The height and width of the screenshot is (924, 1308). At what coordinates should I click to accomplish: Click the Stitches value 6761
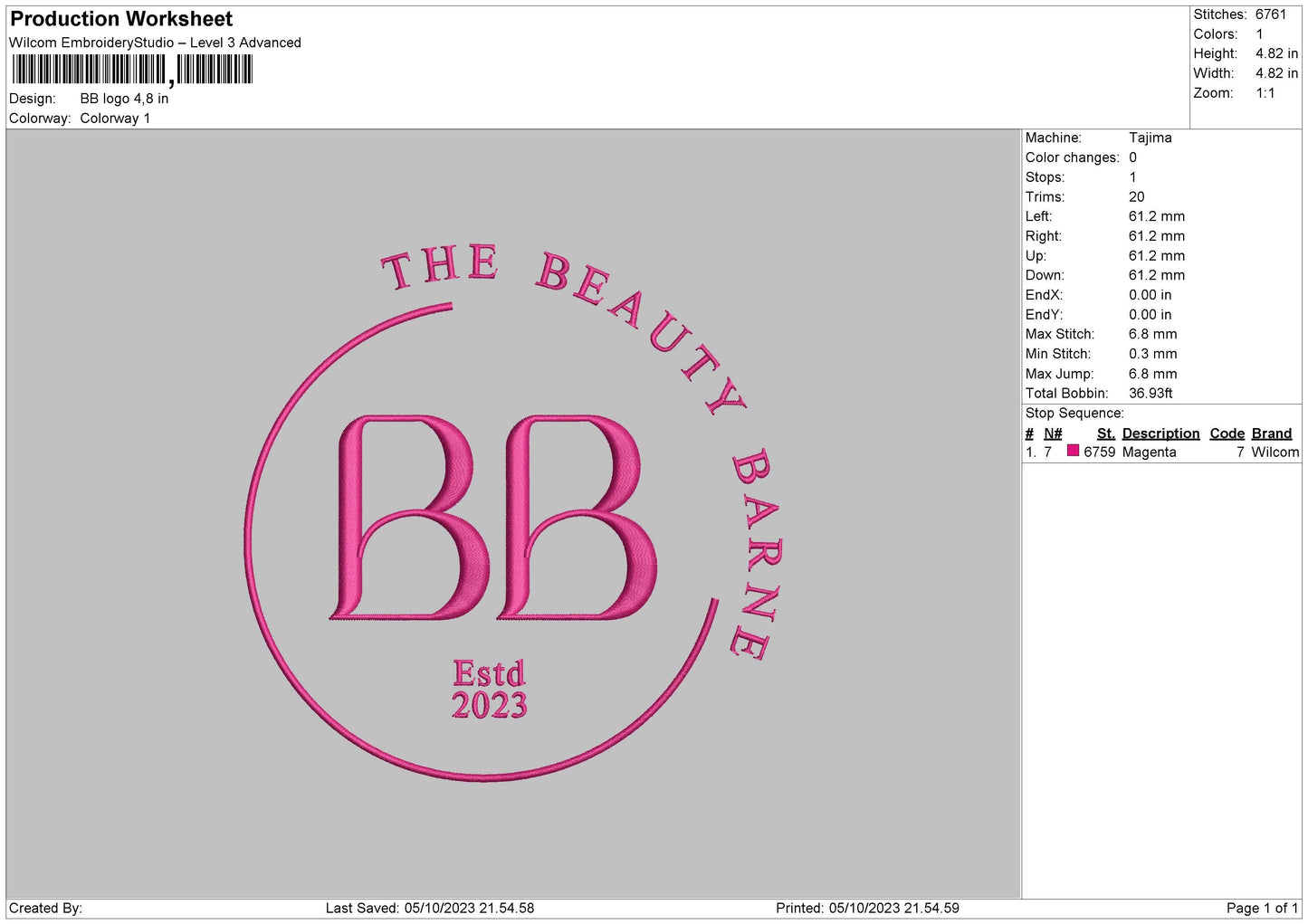tap(1270, 14)
